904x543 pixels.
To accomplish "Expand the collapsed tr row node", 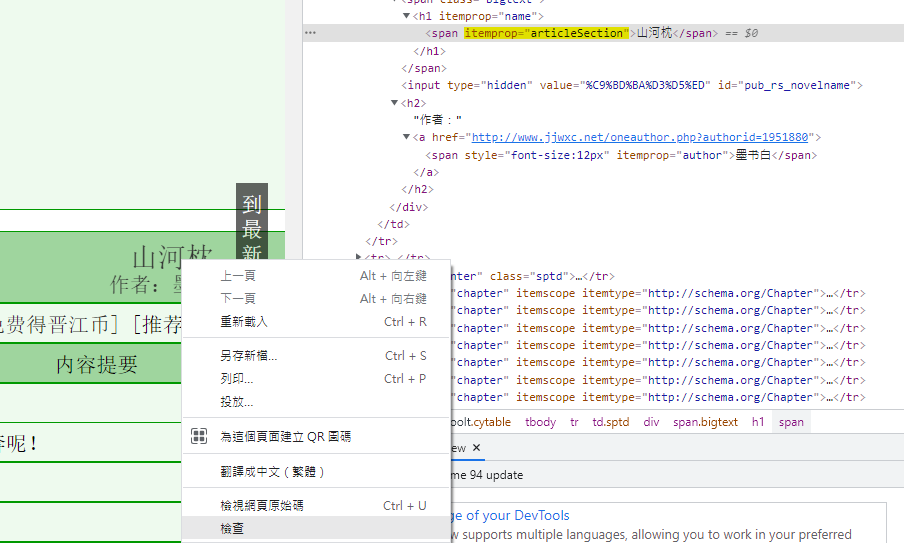I will coord(359,257).
